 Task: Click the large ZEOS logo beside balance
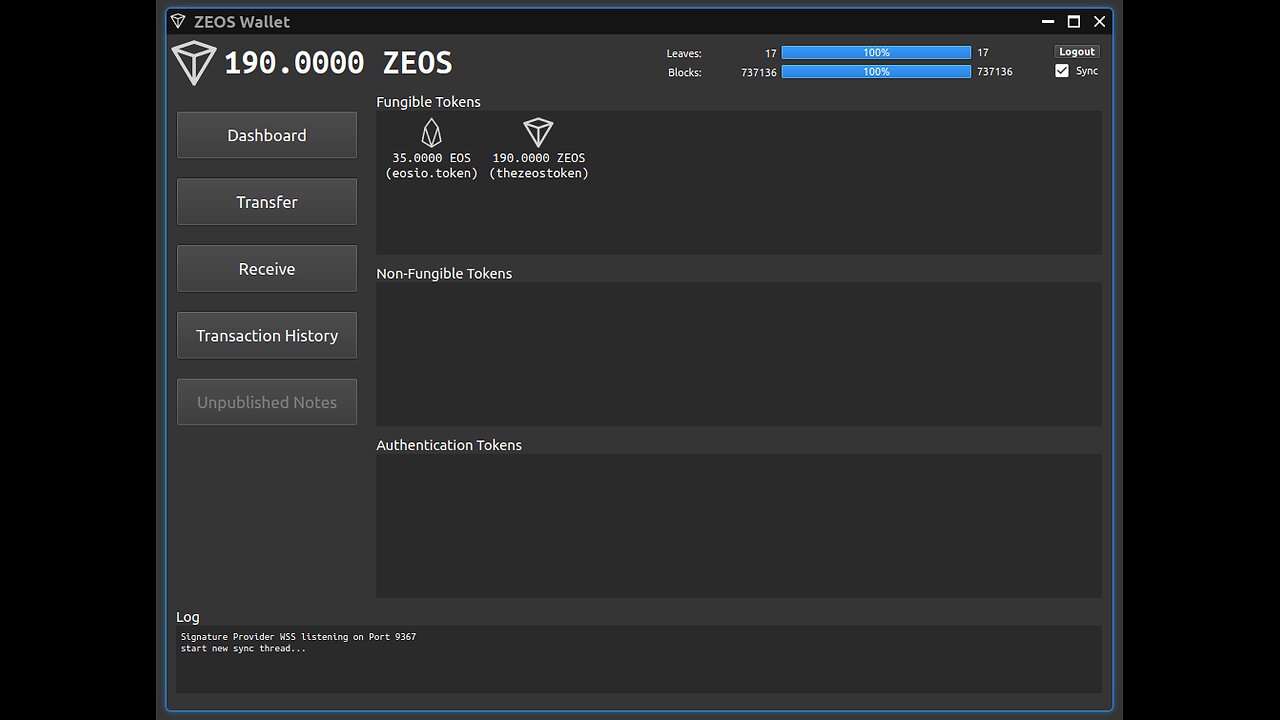[194, 63]
